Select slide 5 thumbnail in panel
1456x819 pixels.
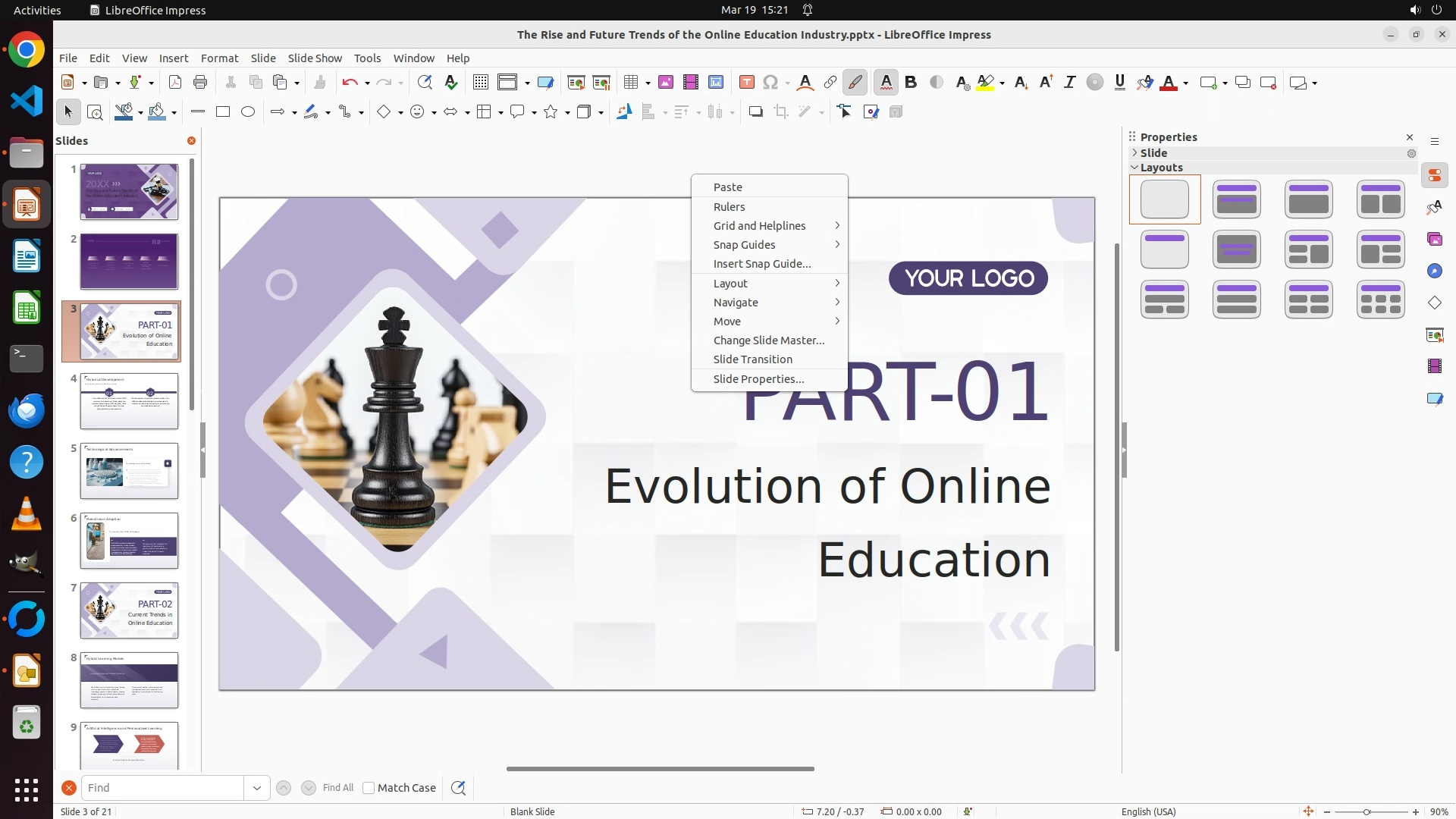tap(129, 471)
